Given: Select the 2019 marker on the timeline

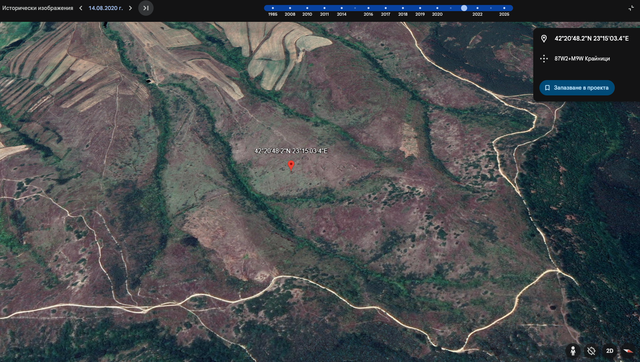Looking at the screenshot, I should point(420,8).
